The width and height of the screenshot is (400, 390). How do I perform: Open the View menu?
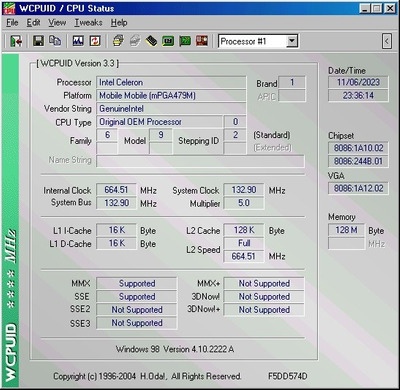pyautogui.click(x=57, y=23)
